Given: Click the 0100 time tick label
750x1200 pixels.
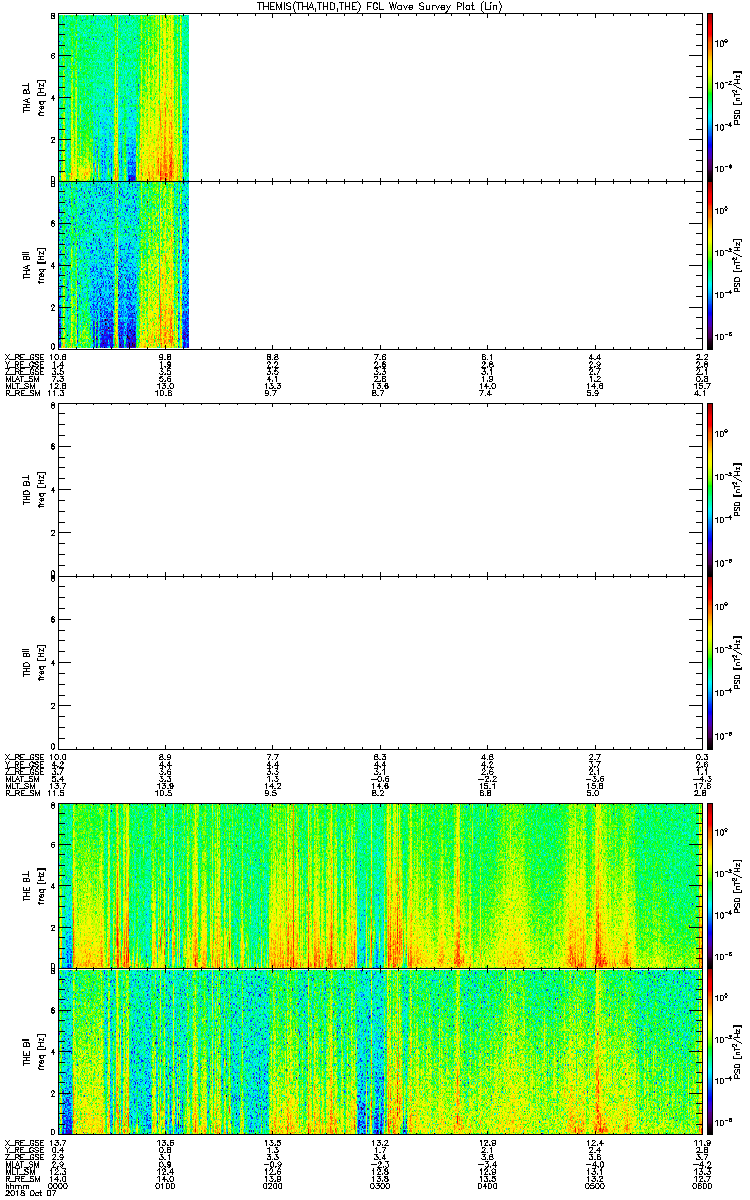Looking at the screenshot, I should [165, 1185].
